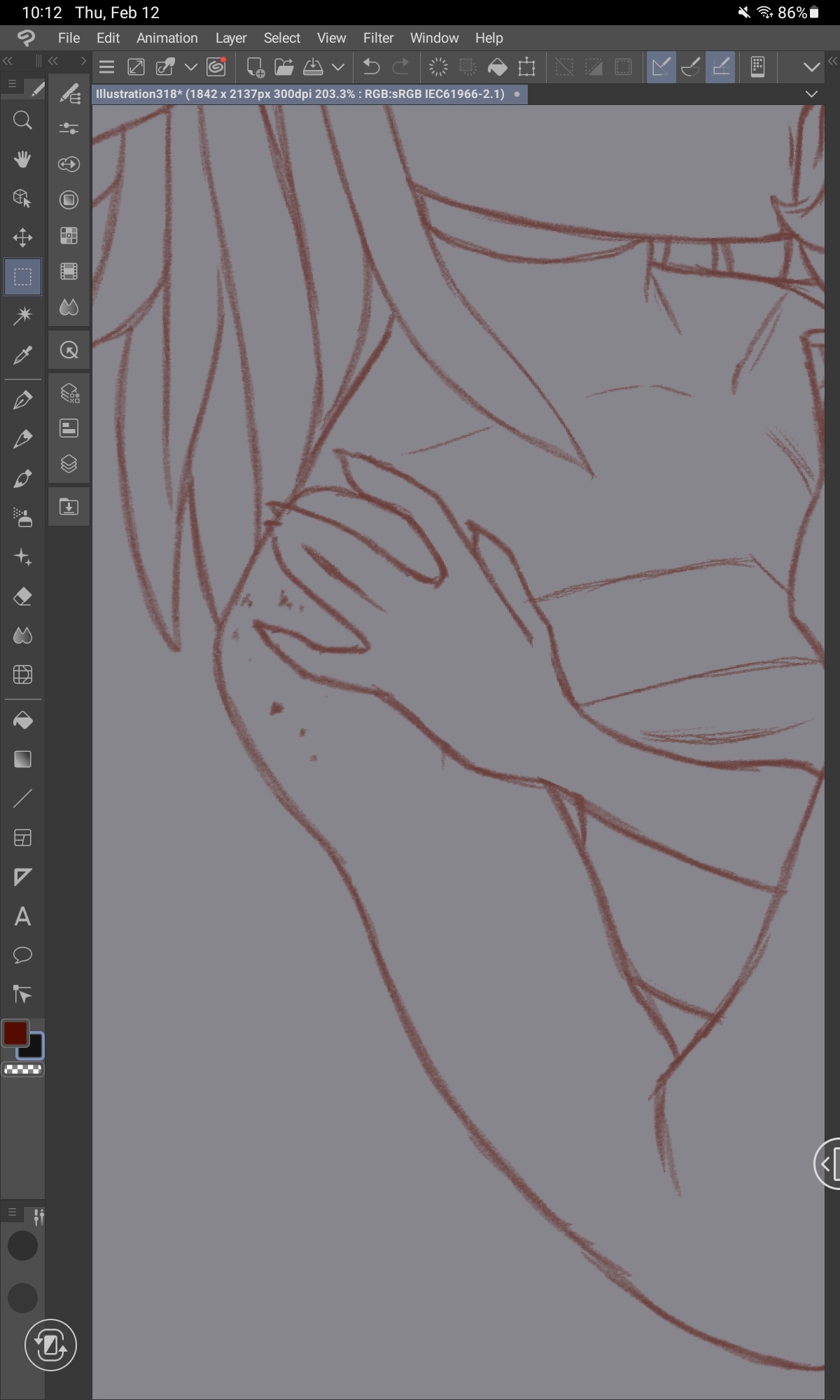
Task: Select the Text tool
Action: pyautogui.click(x=22, y=916)
